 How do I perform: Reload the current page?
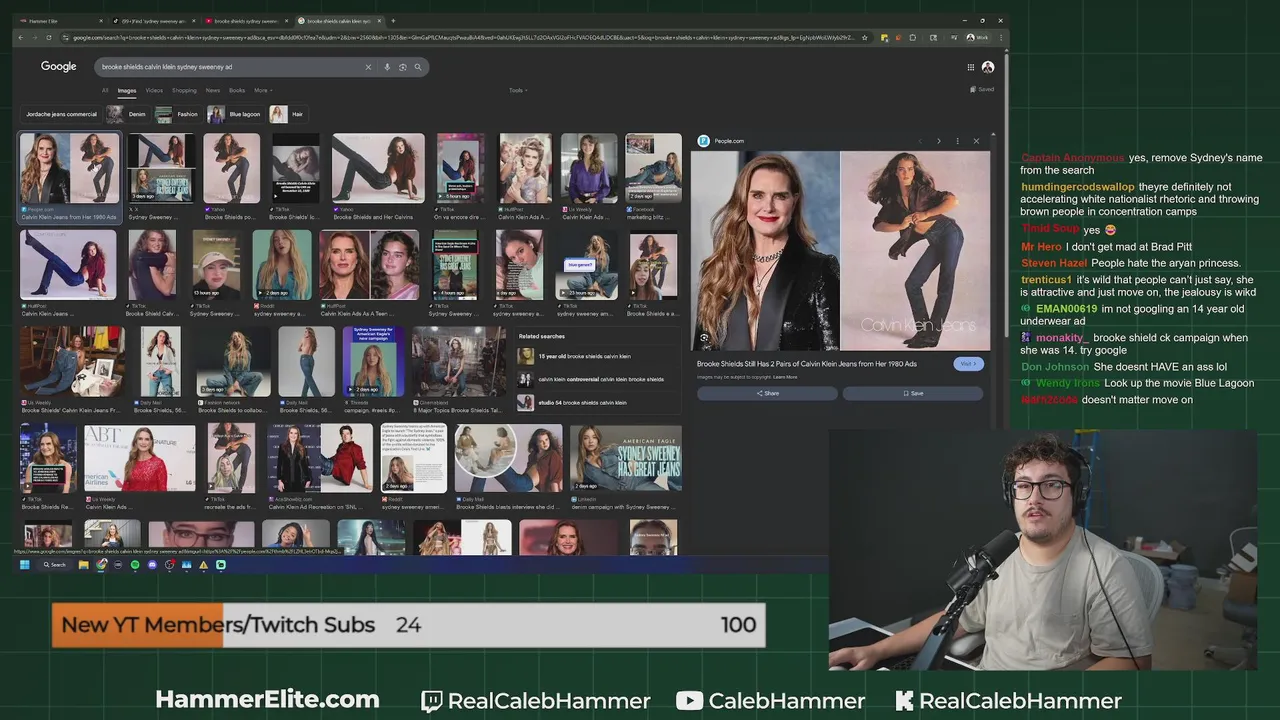(x=50, y=38)
